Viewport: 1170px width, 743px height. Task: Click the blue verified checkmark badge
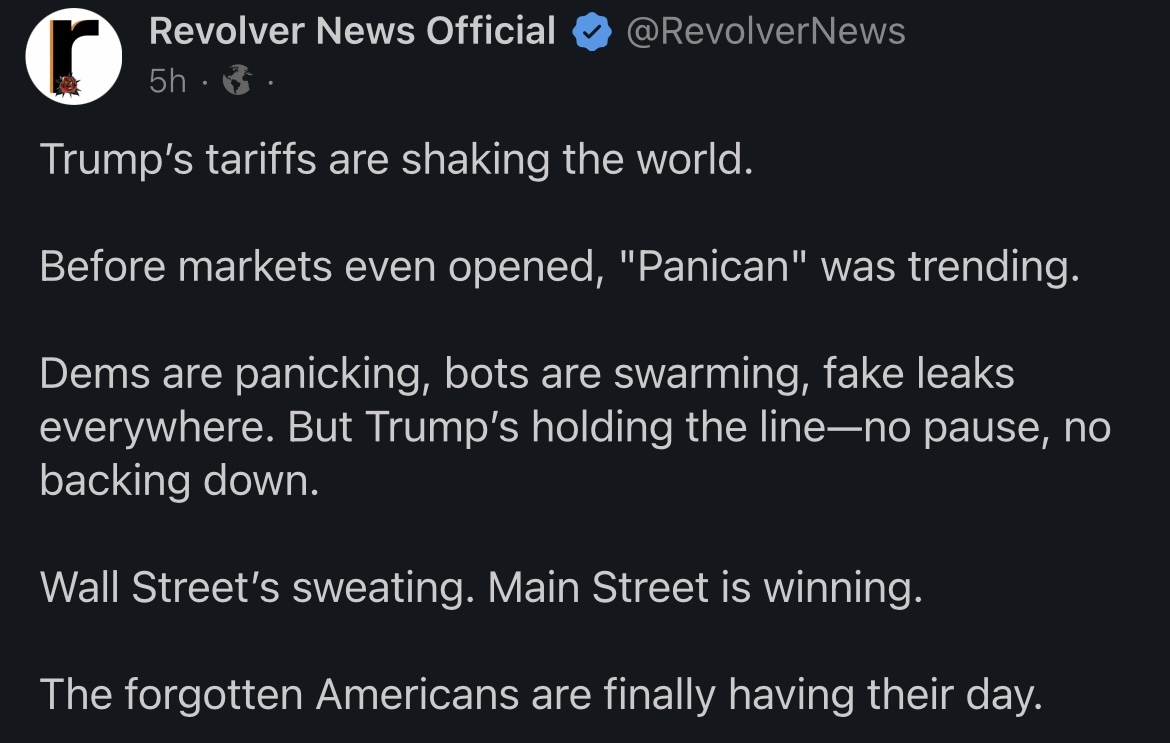[592, 34]
